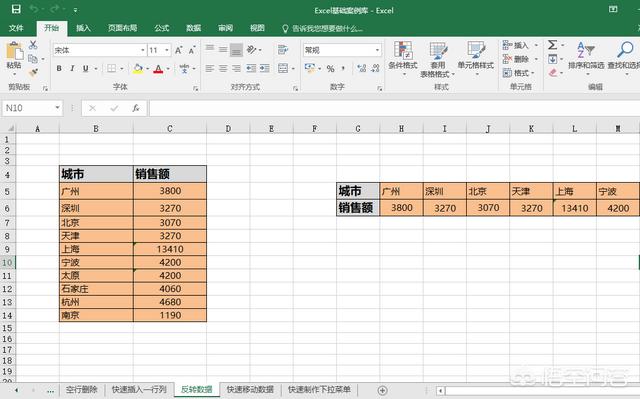Open the 空行删除 sheet tab
This screenshot has height=399, width=640.
click(x=82, y=390)
